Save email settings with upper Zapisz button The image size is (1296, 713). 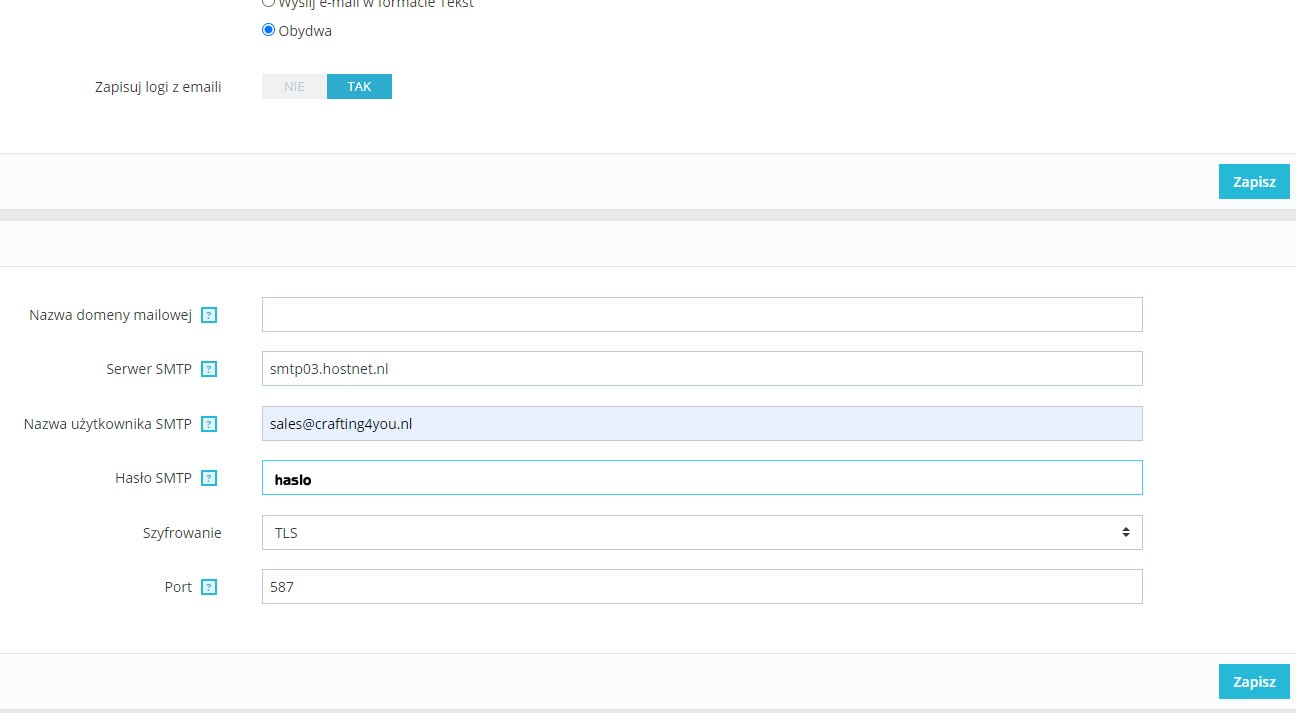[1254, 182]
